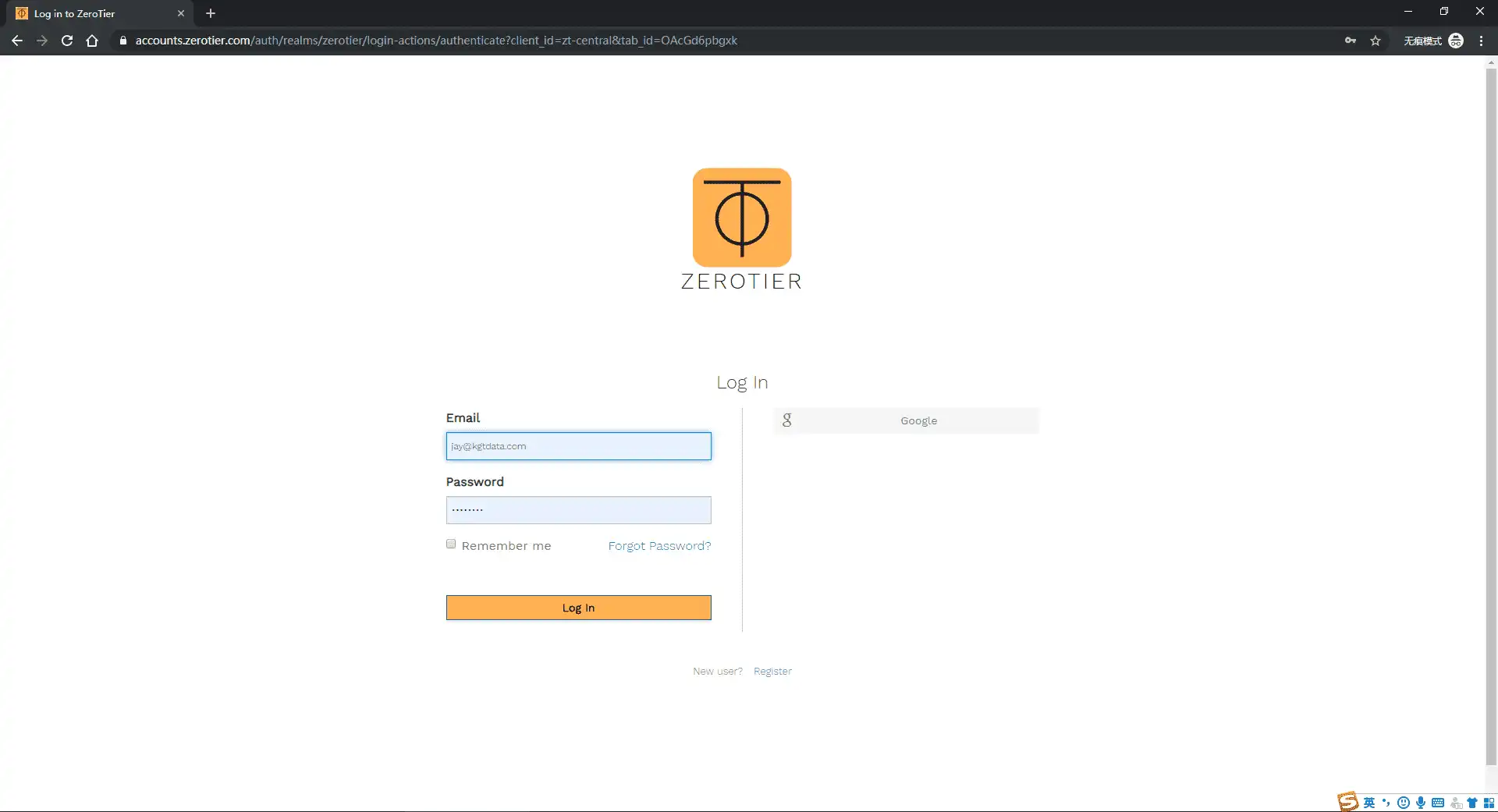Open the soft keyboard icon
The width and height of the screenshot is (1498, 812).
[x=1438, y=803]
